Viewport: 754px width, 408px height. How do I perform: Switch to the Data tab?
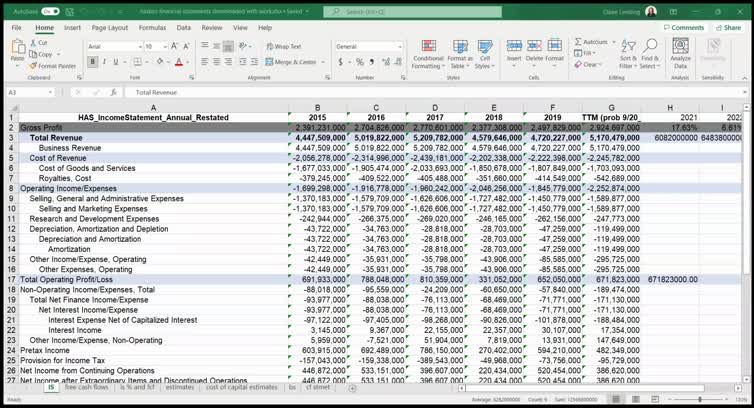[184, 28]
